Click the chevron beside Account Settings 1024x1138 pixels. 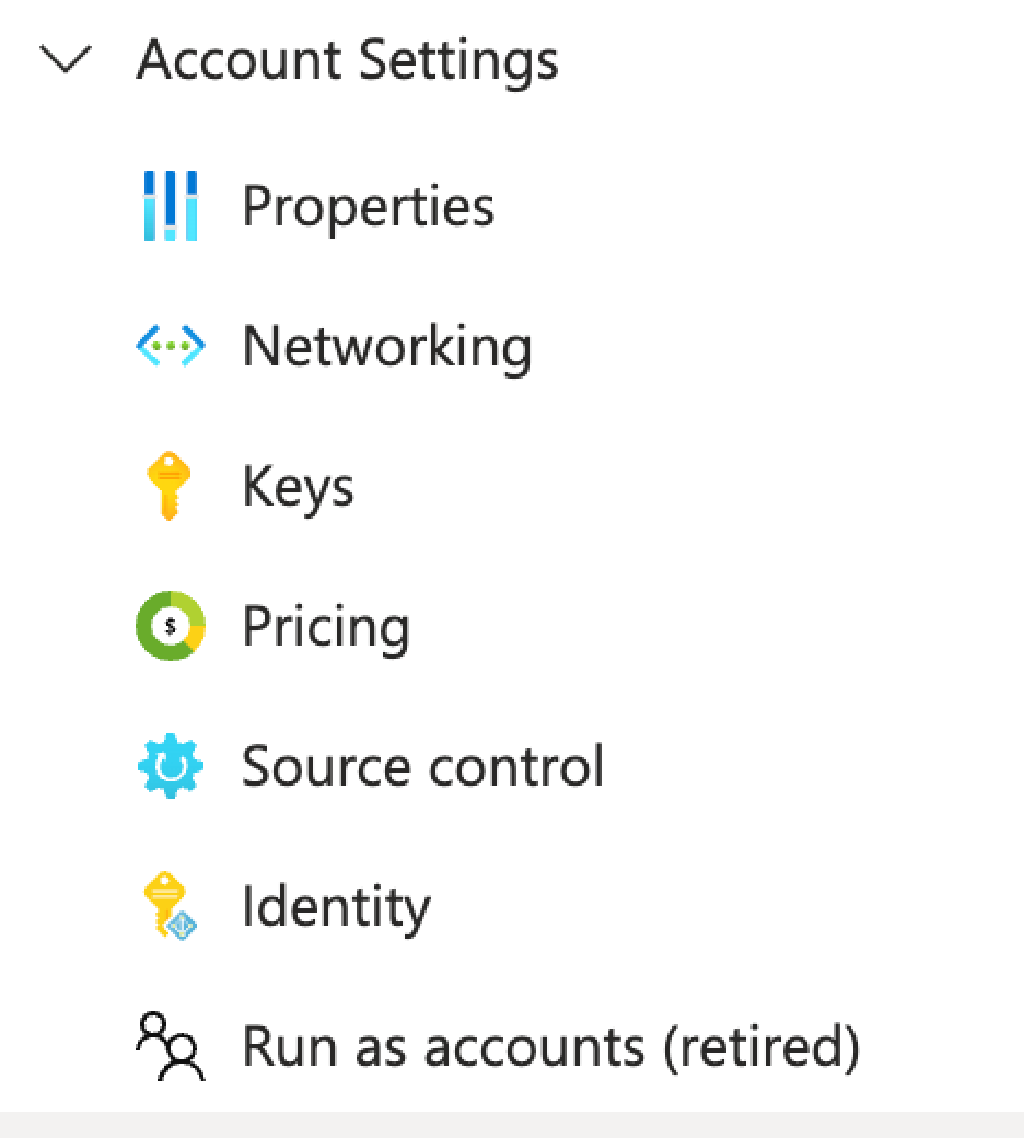[x=65, y=60]
